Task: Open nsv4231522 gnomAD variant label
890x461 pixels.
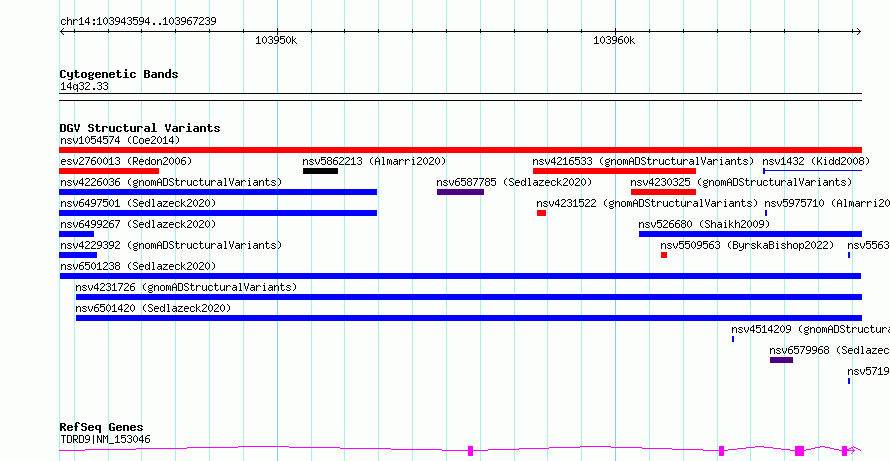Action: coord(647,203)
